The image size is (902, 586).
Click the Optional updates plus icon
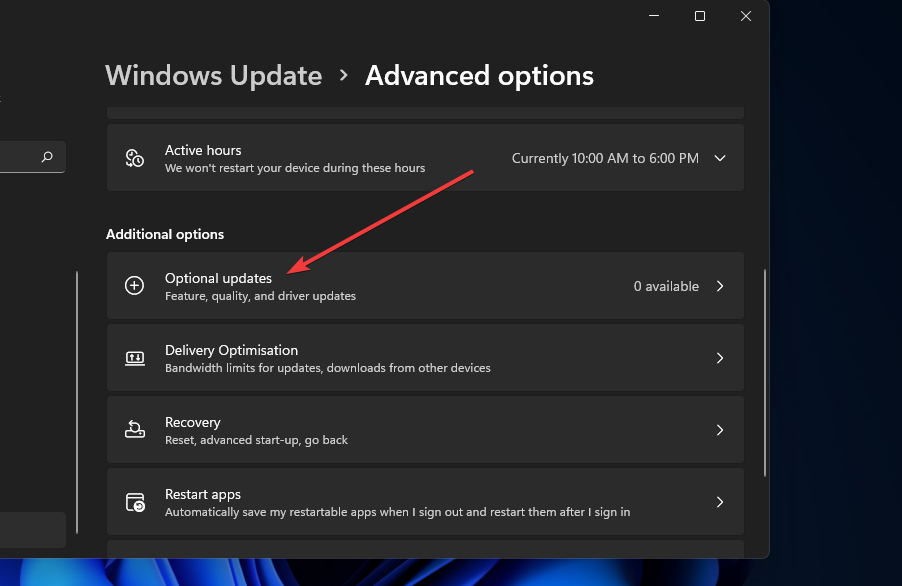point(135,286)
